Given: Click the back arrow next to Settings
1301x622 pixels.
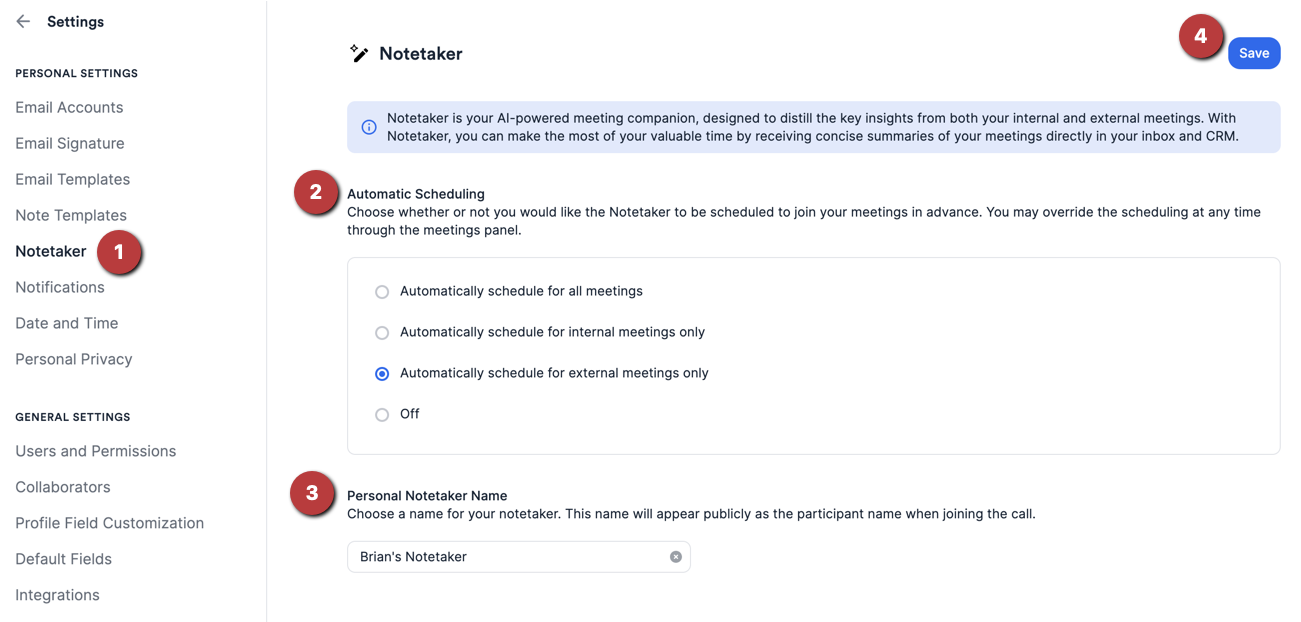Looking at the screenshot, I should tap(22, 21).
